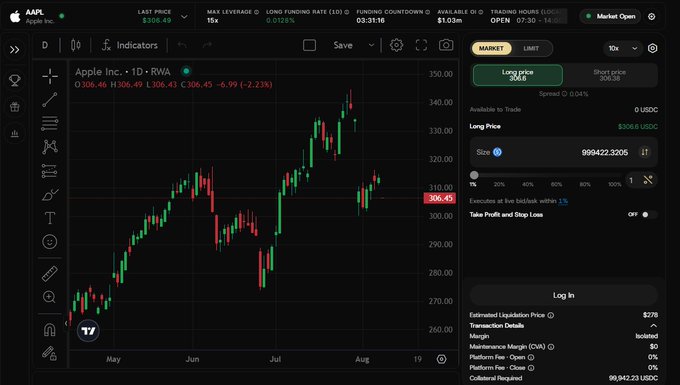Show info for Platform Fee - Close
The width and height of the screenshot is (680, 385).
coord(531,368)
